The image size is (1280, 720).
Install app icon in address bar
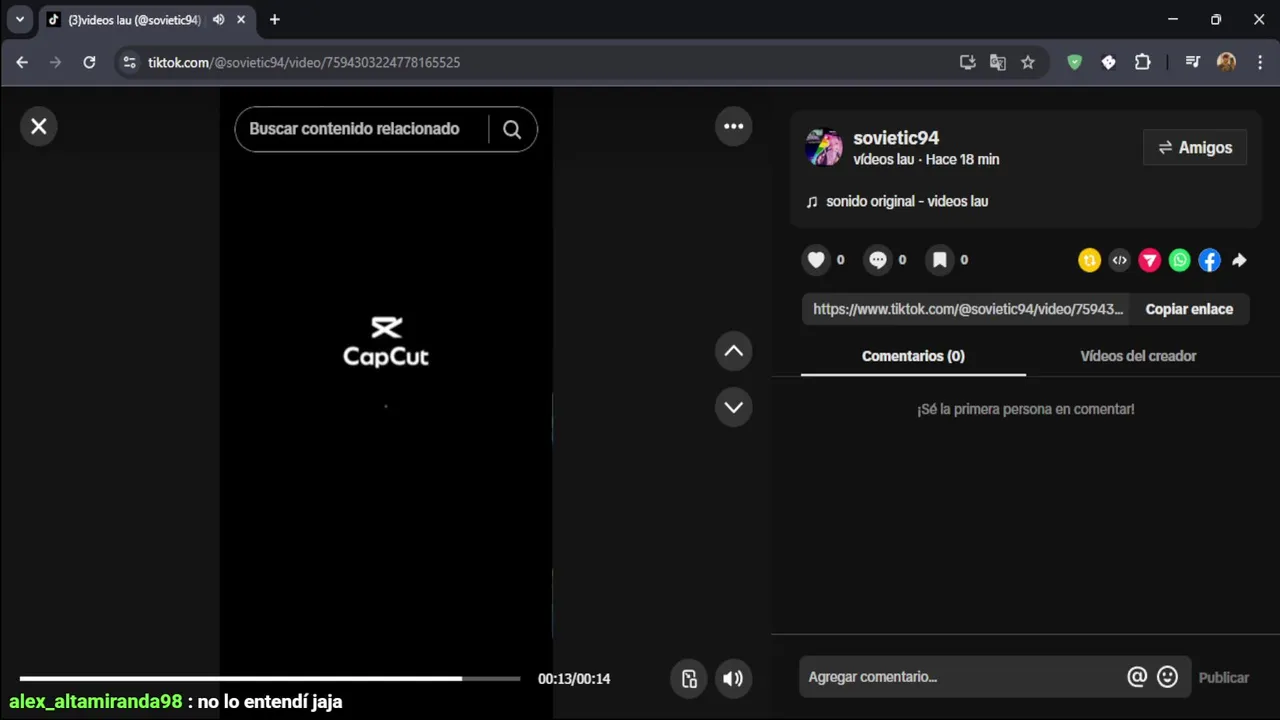967,62
